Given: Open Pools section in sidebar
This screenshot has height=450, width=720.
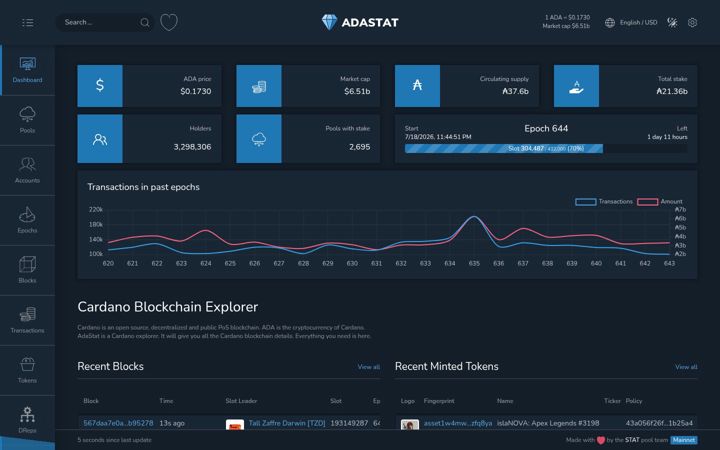Looking at the screenshot, I should tap(28, 120).
